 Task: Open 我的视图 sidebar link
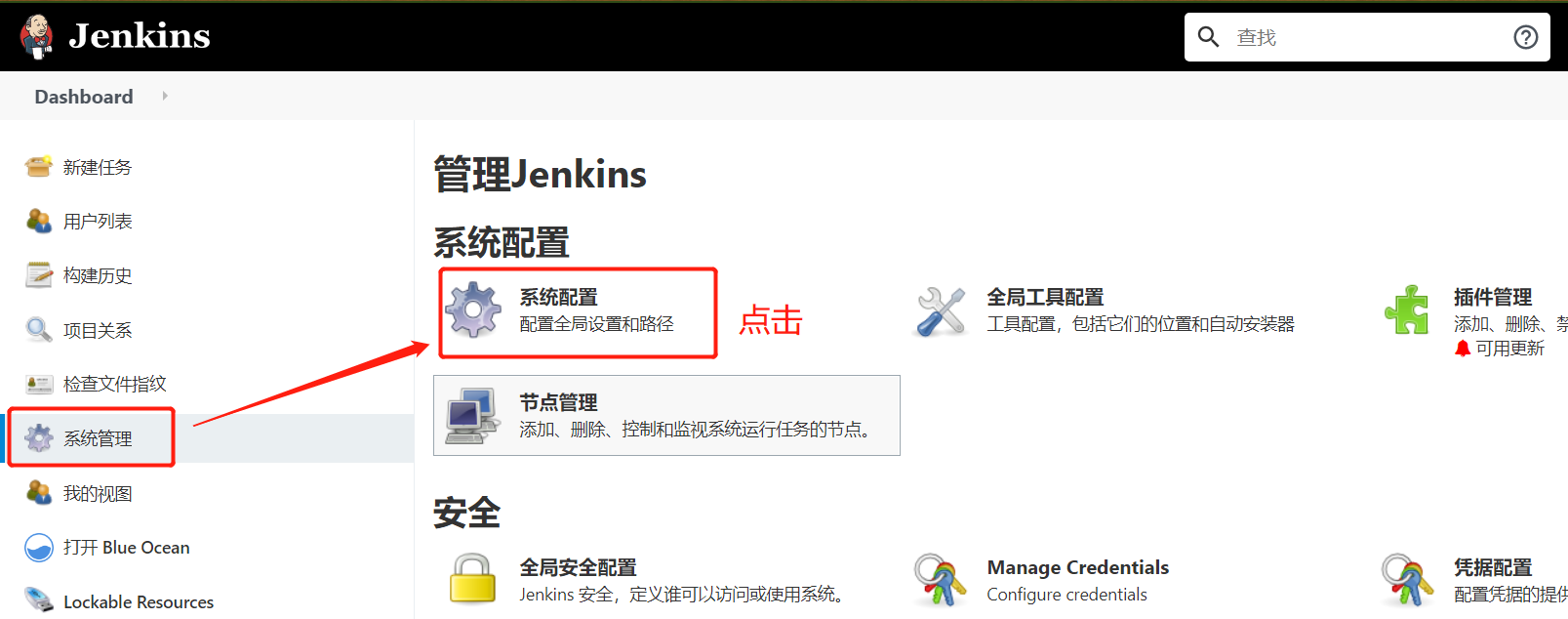pyautogui.click(x=98, y=494)
